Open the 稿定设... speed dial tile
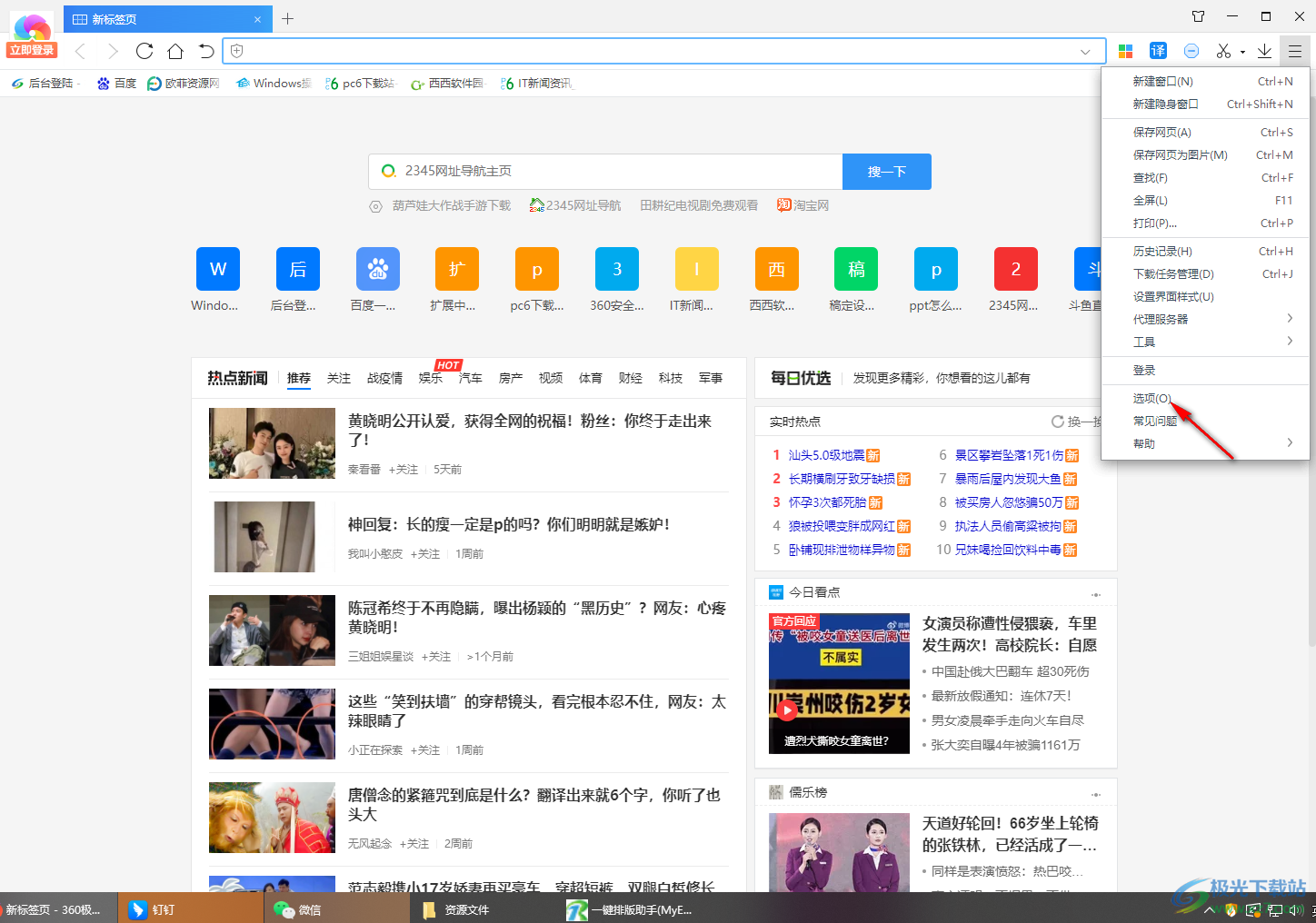1316x923 pixels. click(857, 269)
